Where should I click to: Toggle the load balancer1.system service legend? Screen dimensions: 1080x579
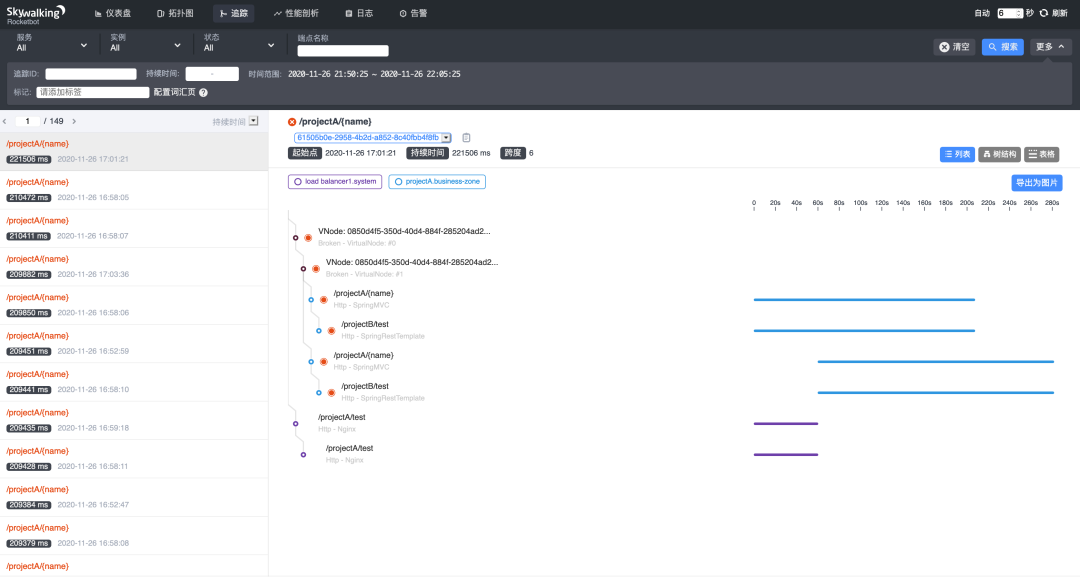[335, 182]
